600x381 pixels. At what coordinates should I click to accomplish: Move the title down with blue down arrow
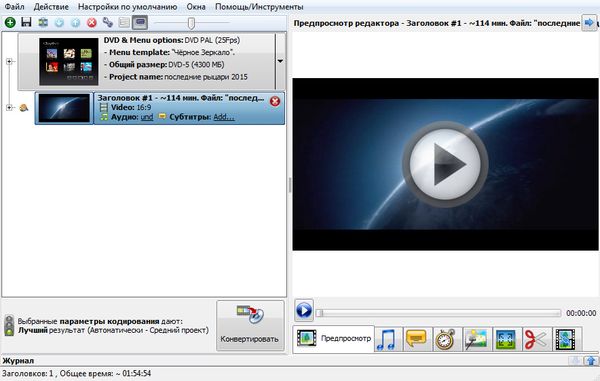point(59,23)
